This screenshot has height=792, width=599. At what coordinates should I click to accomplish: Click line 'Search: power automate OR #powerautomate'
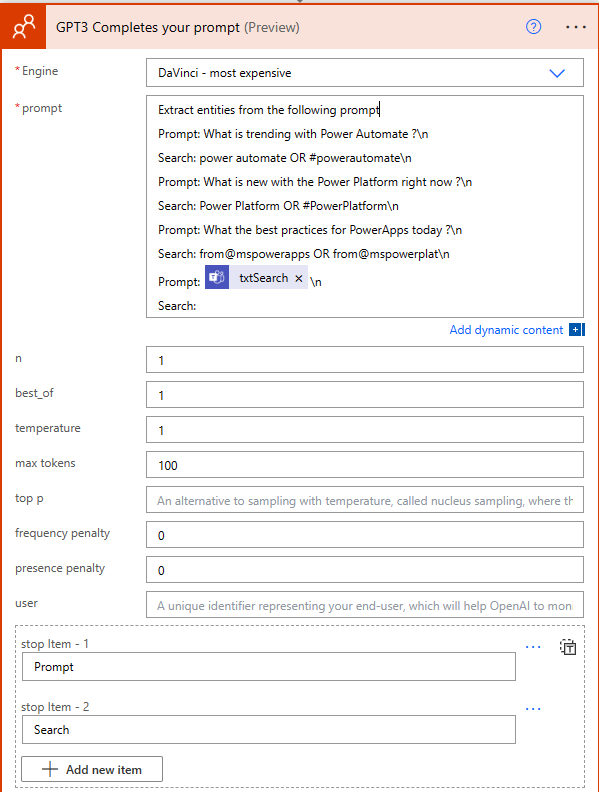tap(284, 158)
